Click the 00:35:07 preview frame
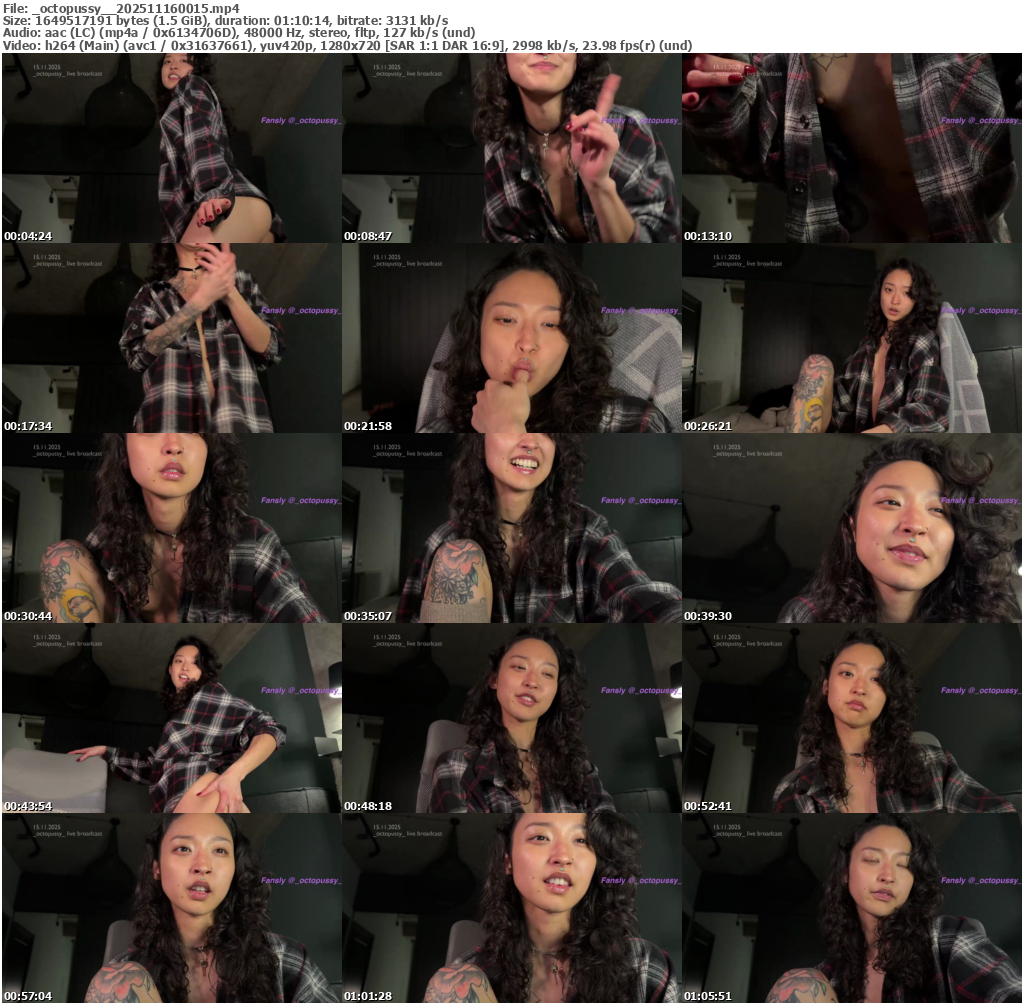 pos(512,528)
